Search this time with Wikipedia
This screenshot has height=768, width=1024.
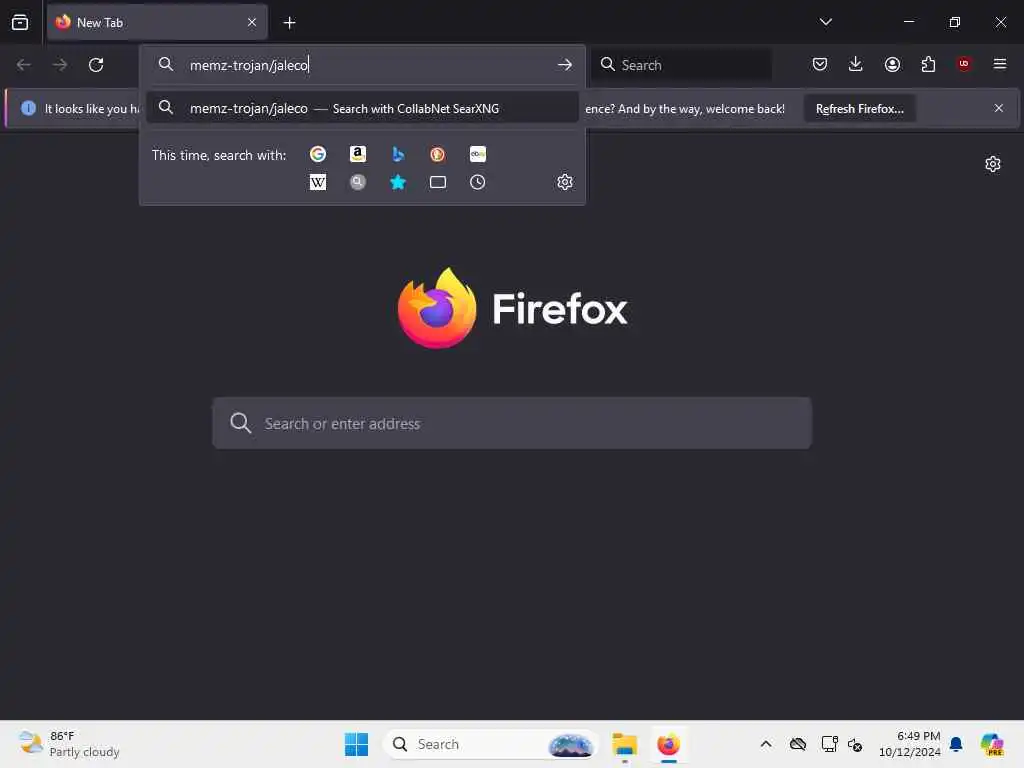[317, 182]
